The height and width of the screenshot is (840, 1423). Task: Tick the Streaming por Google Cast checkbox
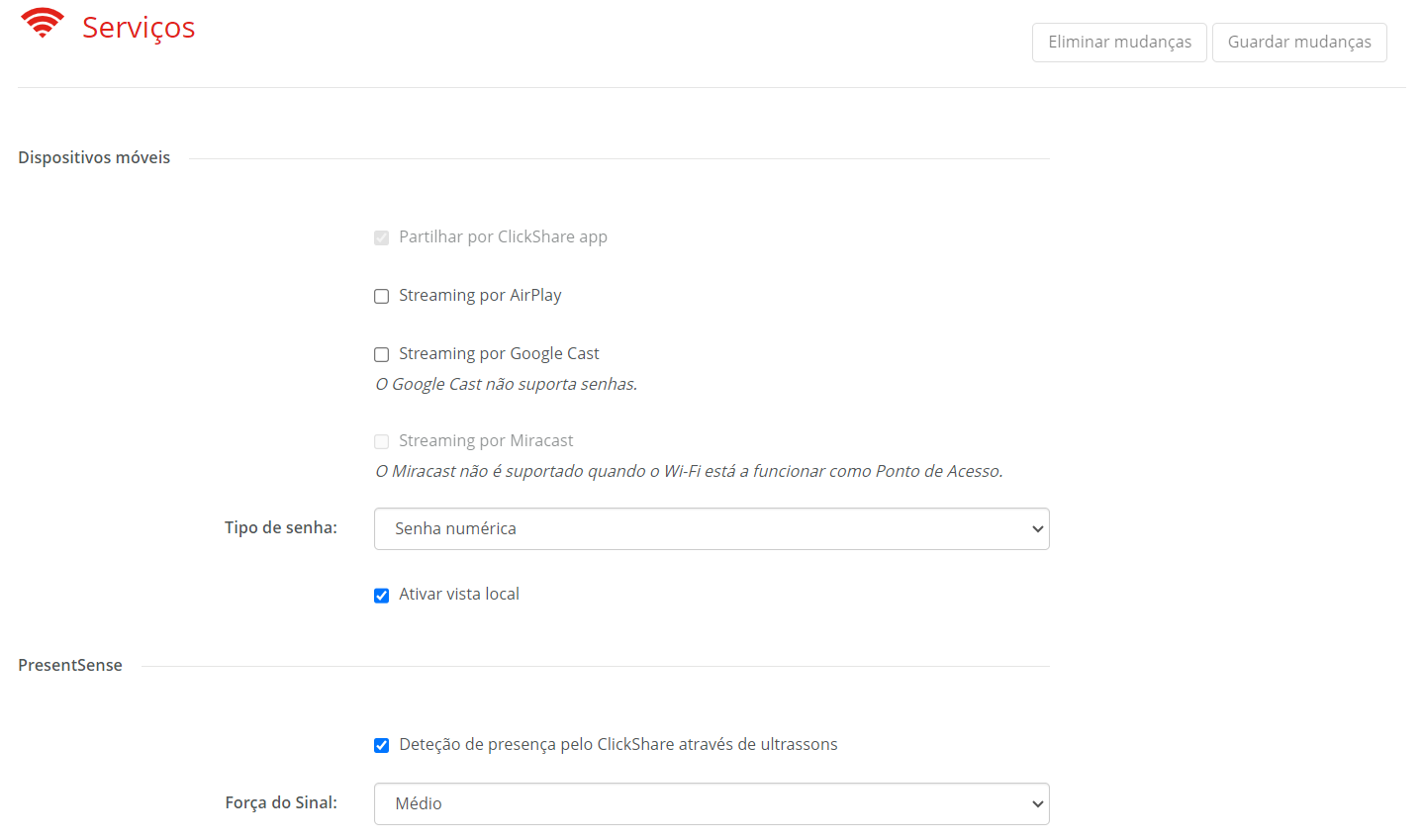[x=381, y=355]
